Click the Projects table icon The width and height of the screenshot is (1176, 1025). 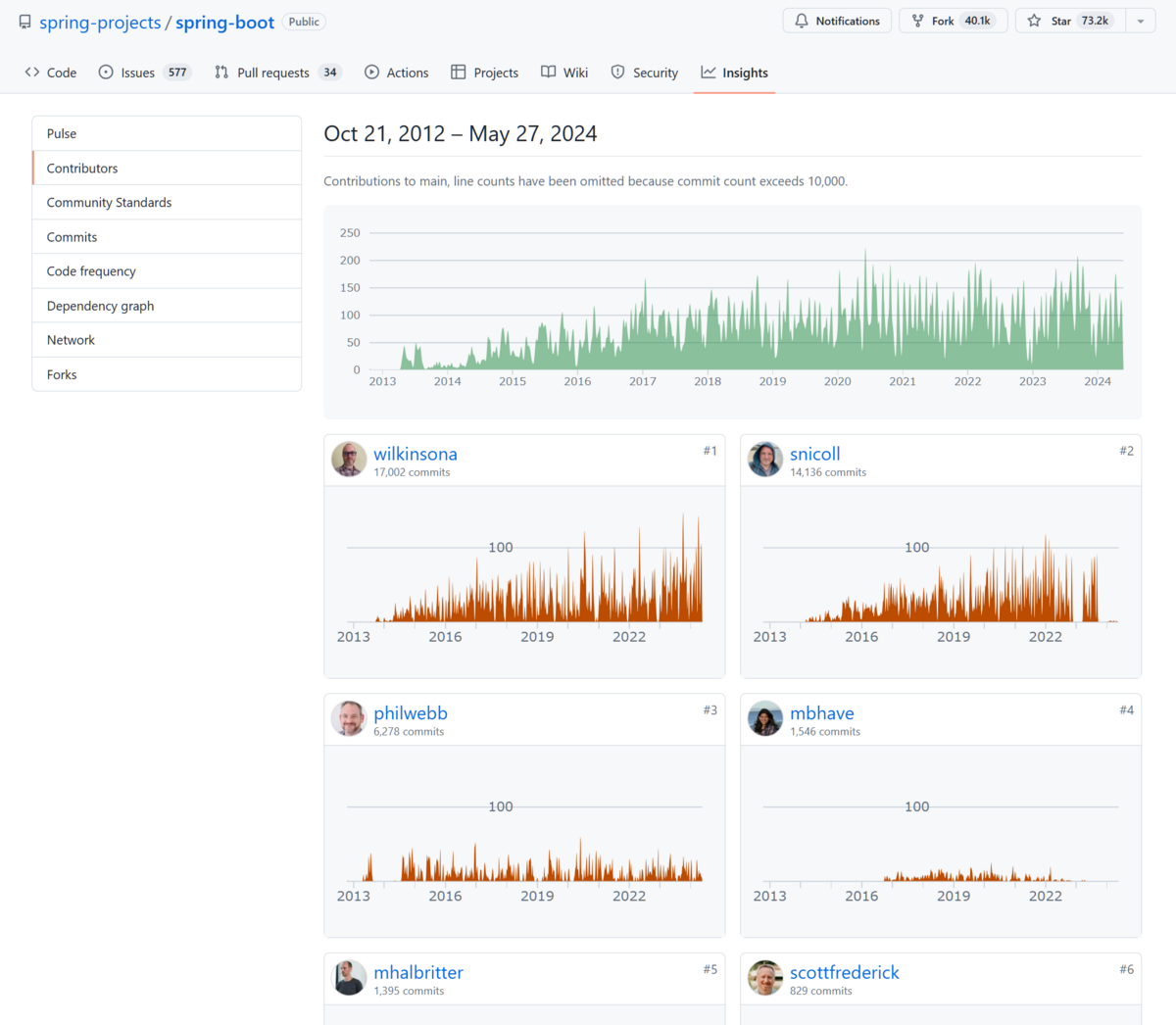tap(458, 73)
